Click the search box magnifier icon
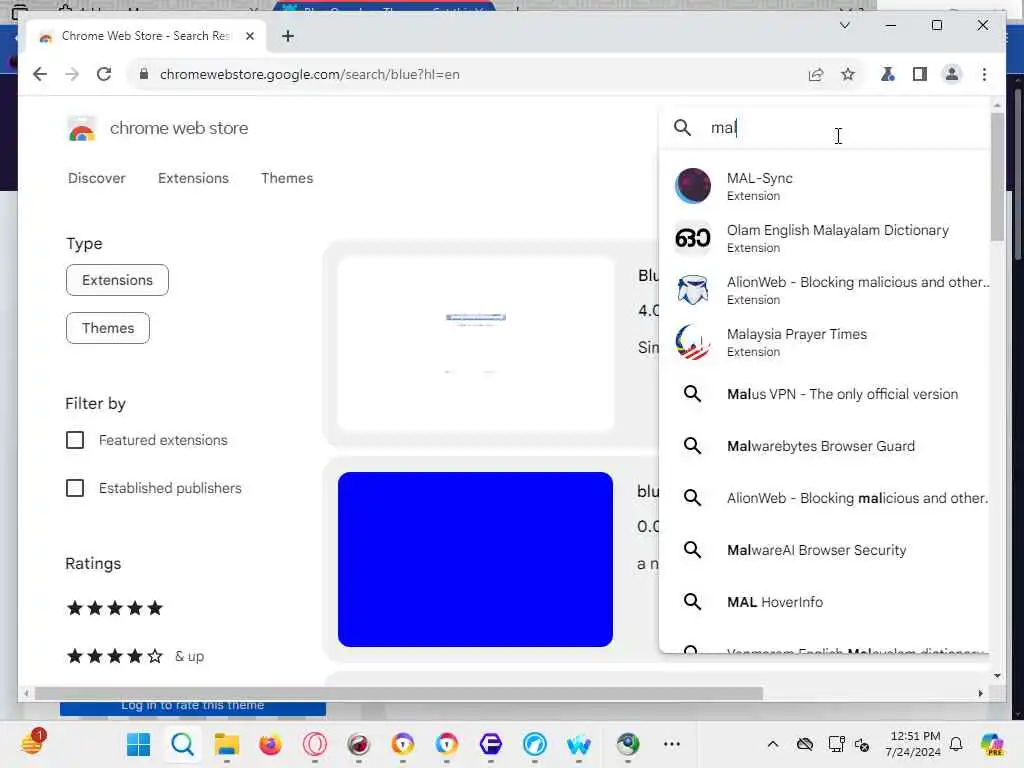Viewport: 1024px width, 768px height. click(x=682, y=128)
